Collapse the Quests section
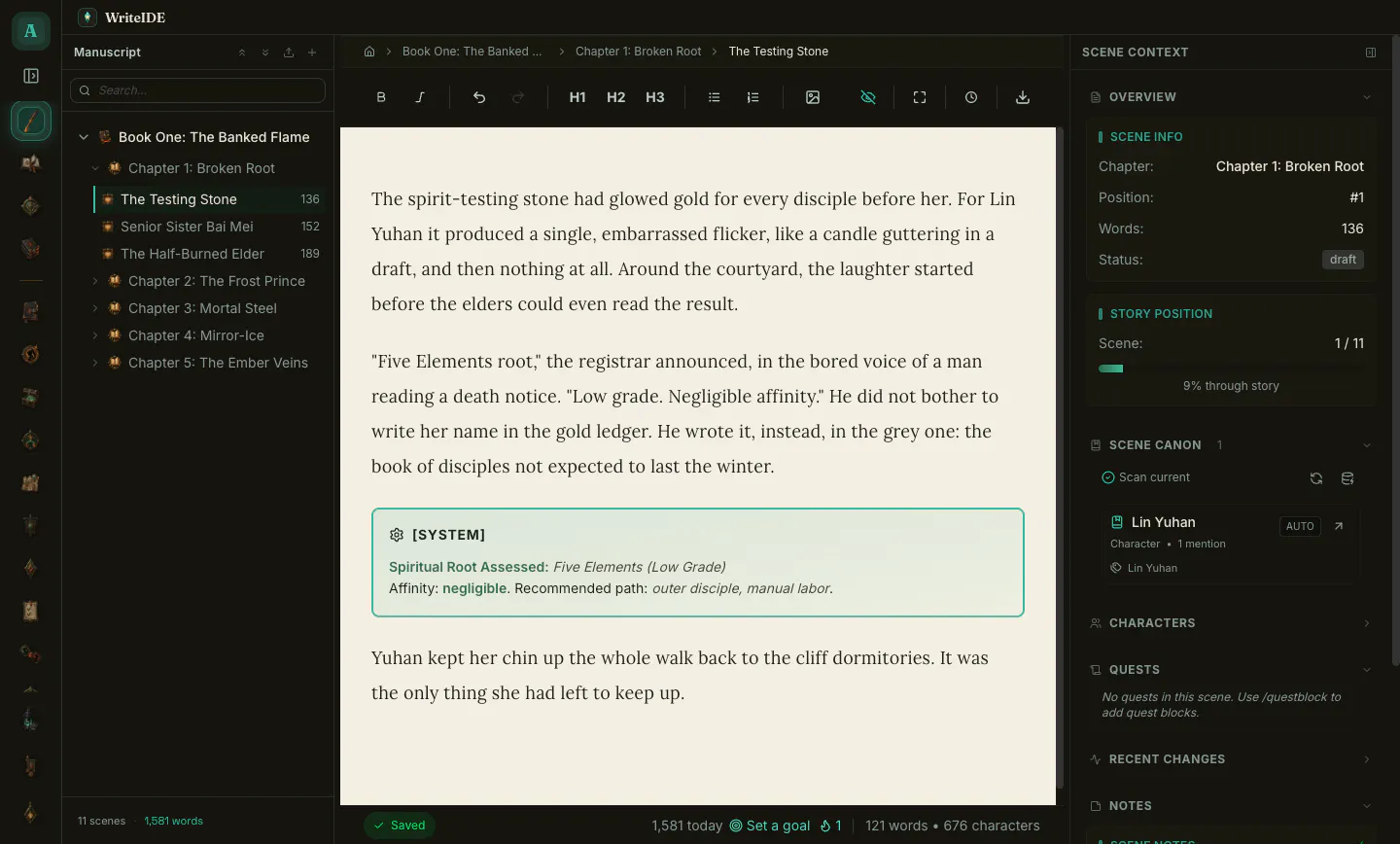Screen dimensions: 1400x844 coord(1367,670)
